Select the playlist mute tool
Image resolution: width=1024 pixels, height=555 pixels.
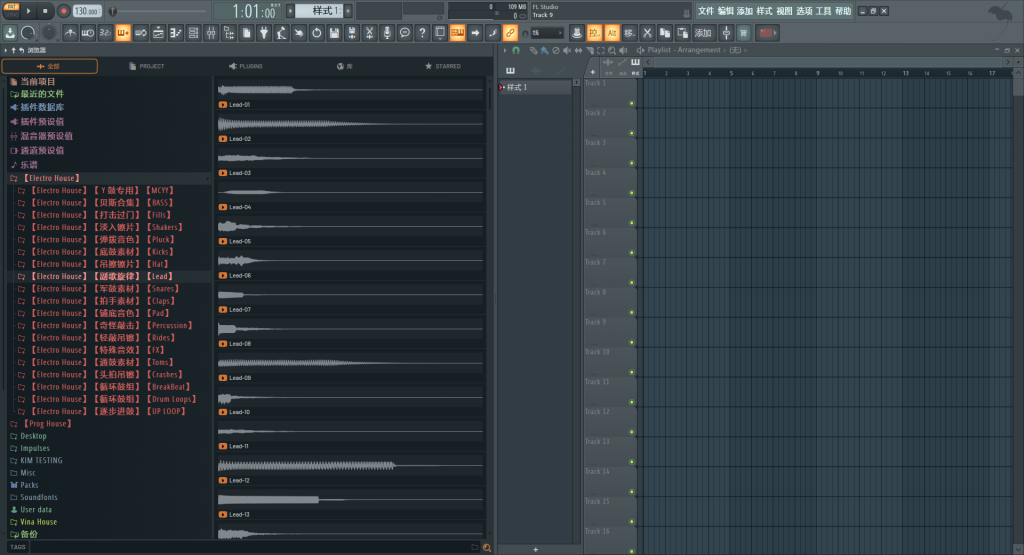567,50
